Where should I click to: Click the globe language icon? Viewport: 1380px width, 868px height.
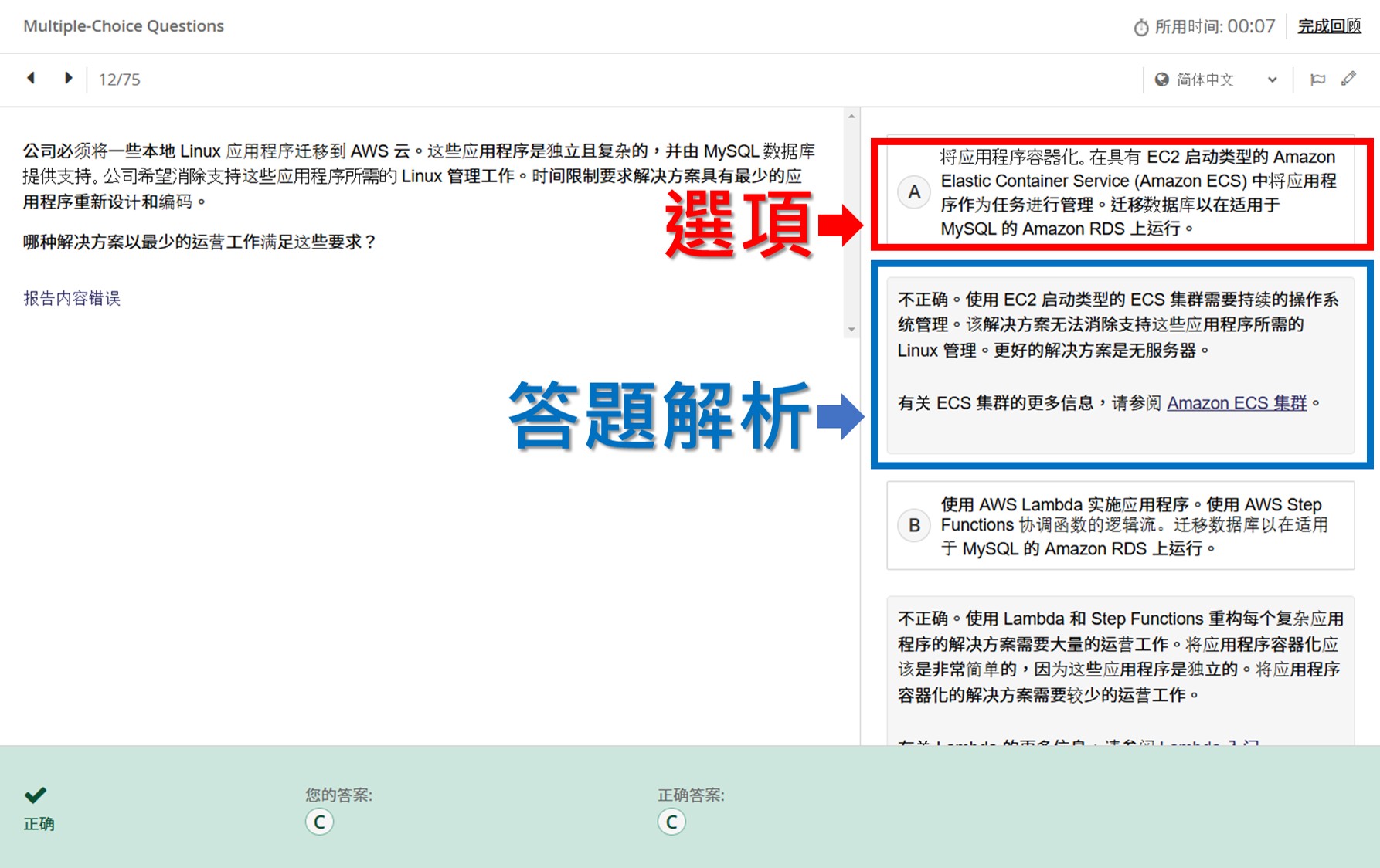click(x=1161, y=80)
